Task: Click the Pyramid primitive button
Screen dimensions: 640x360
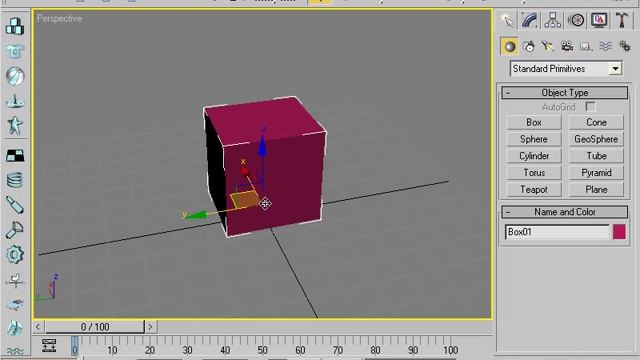Action: [x=596, y=173]
